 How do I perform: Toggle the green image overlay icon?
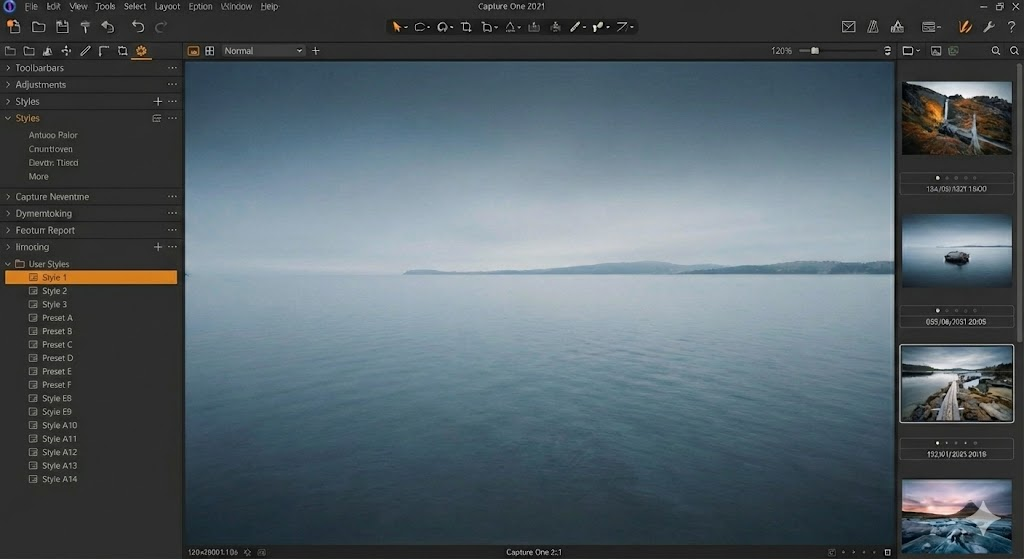pos(953,50)
